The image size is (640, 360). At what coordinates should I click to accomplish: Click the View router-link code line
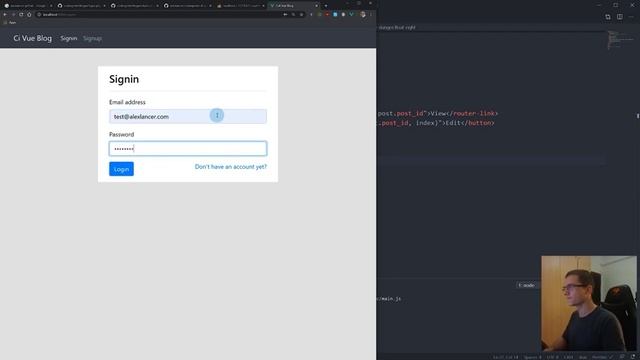coord(438,113)
